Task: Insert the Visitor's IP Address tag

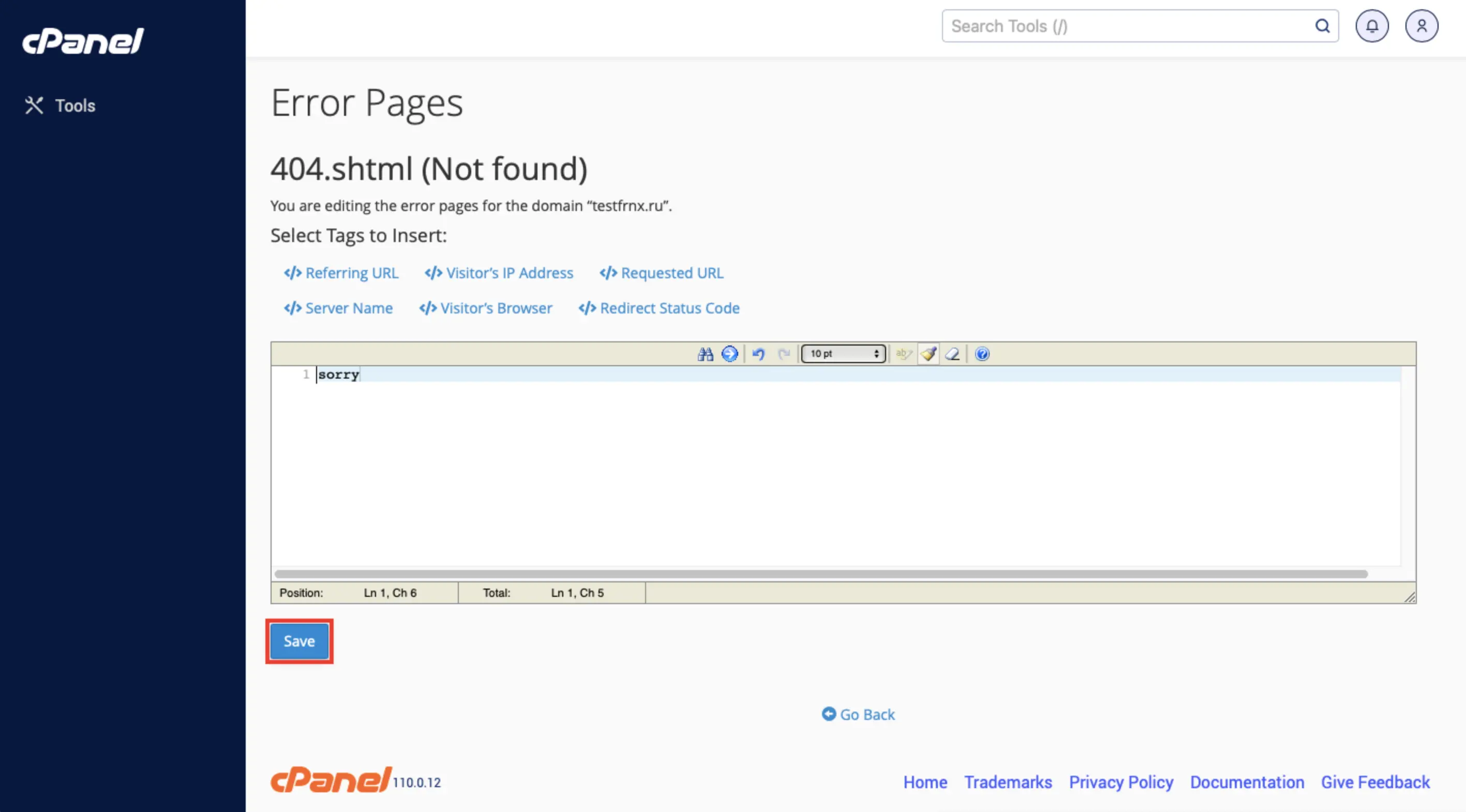Action: tap(499, 273)
